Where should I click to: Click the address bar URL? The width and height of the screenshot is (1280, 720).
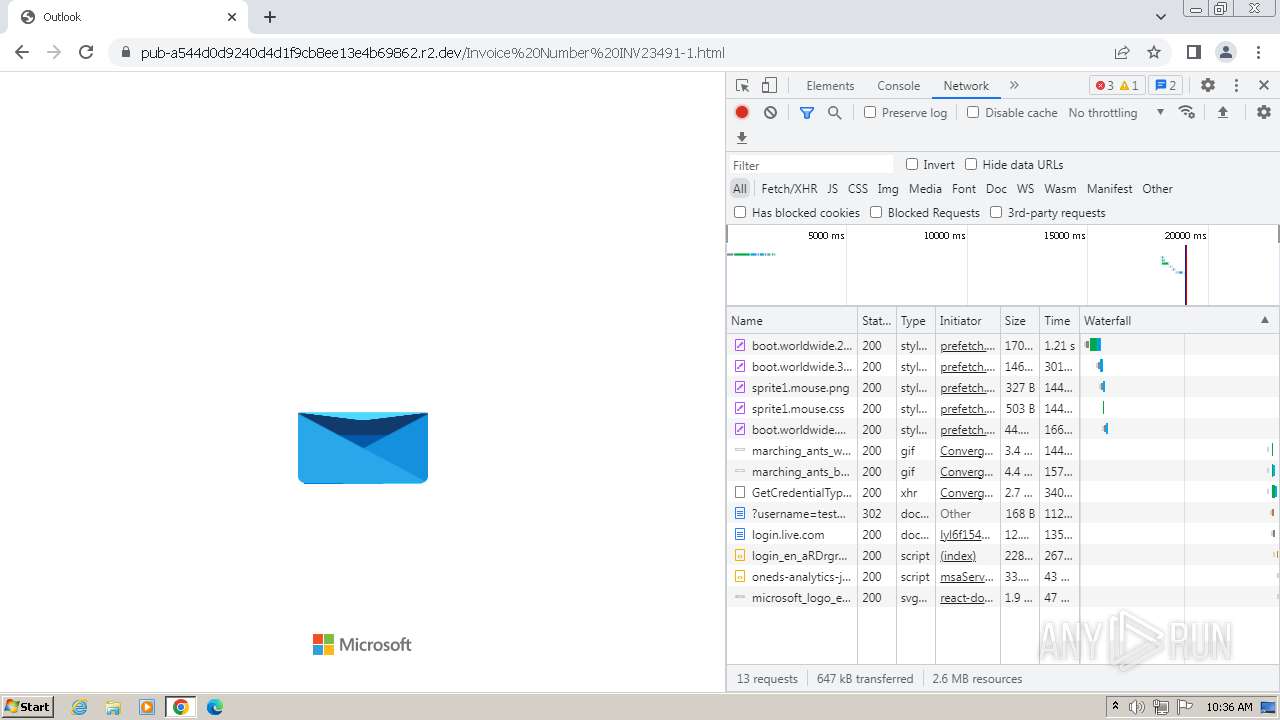click(433, 53)
